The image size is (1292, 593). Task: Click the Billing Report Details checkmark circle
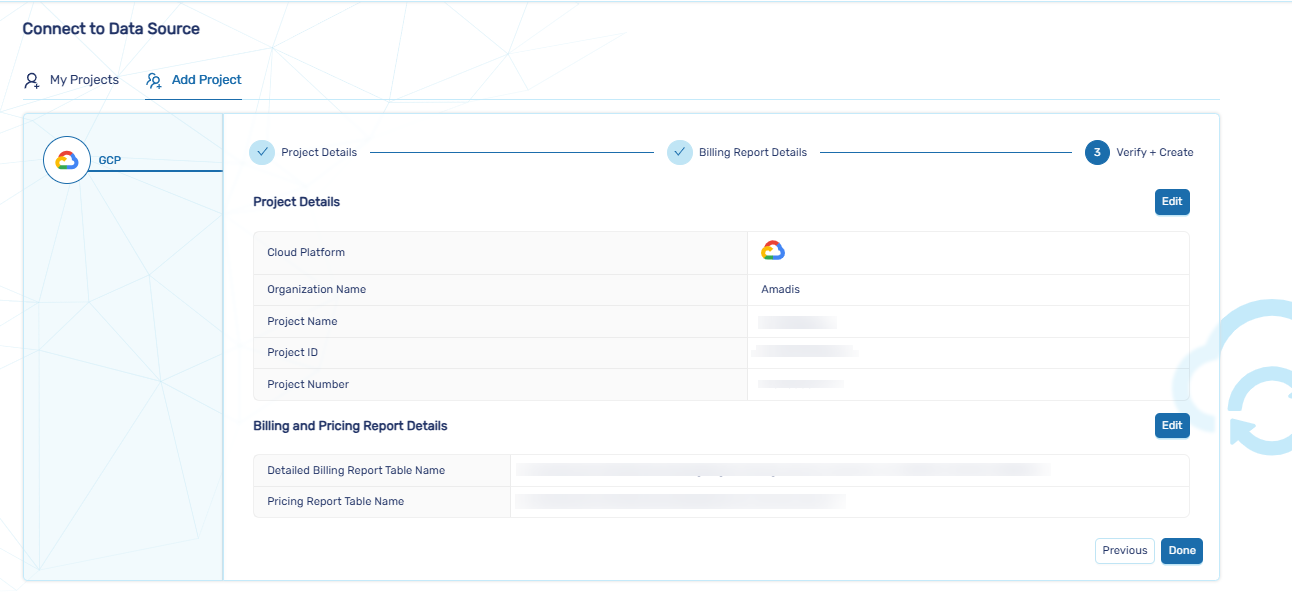tap(680, 152)
